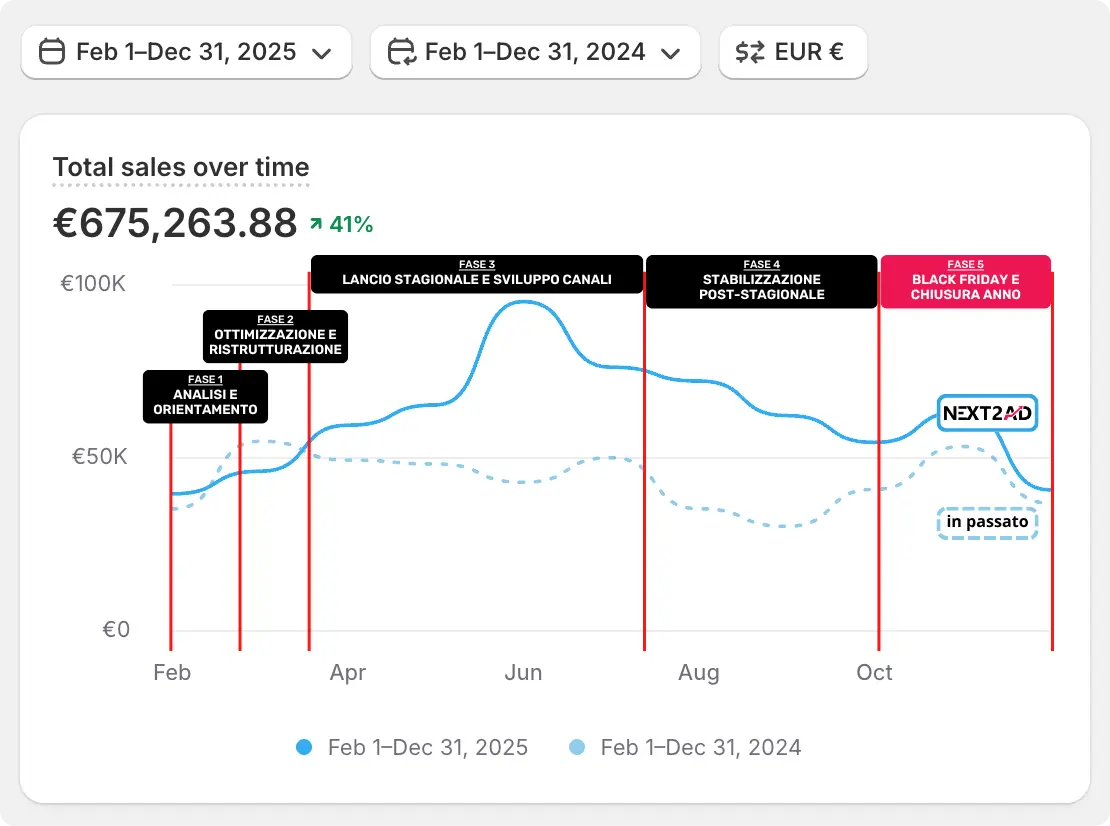The image size is (1110, 826).
Task: Click the dark blue 2025 legend dot
Action: point(304,747)
